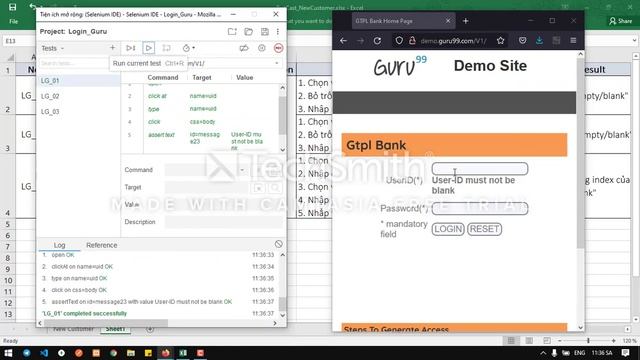Open the Windows Start menu
This screenshot has width=640, height=360.
[x=8, y=353]
